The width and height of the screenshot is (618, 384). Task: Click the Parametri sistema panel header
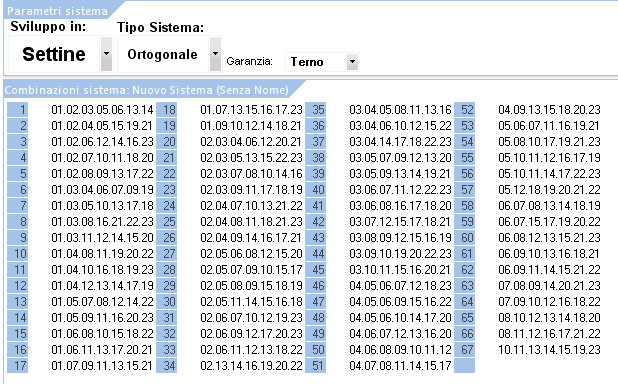[x=58, y=11]
